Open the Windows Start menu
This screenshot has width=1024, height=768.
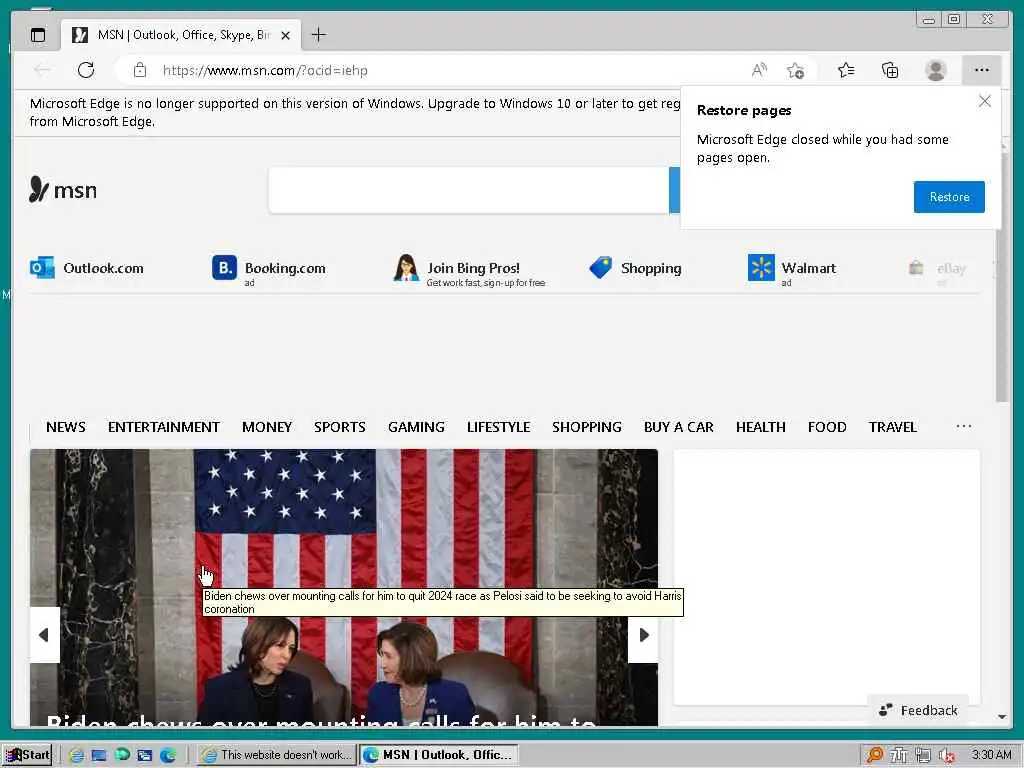pyautogui.click(x=27, y=755)
